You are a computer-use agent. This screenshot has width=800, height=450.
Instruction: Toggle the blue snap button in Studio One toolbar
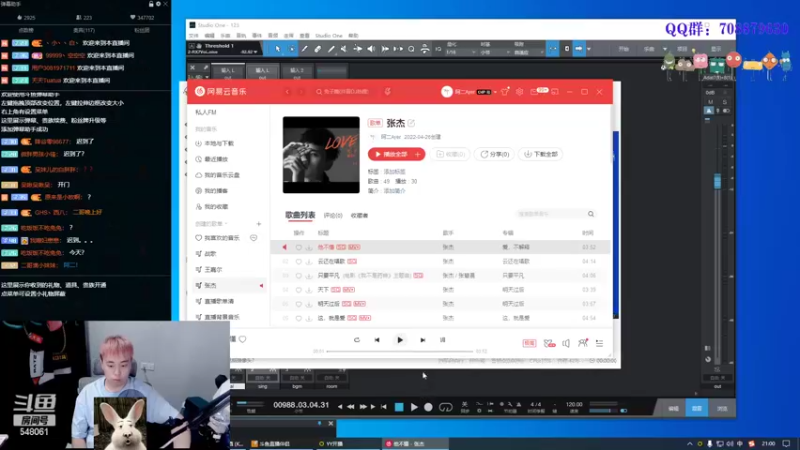click(553, 49)
